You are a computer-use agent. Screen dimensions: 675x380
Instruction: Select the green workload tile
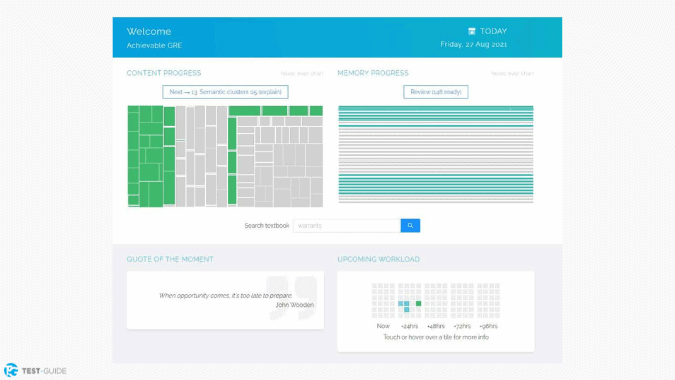point(418,303)
